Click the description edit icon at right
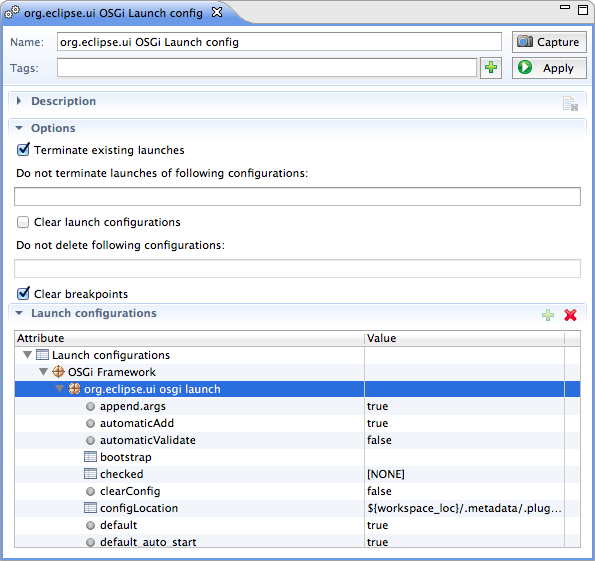 [570, 103]
